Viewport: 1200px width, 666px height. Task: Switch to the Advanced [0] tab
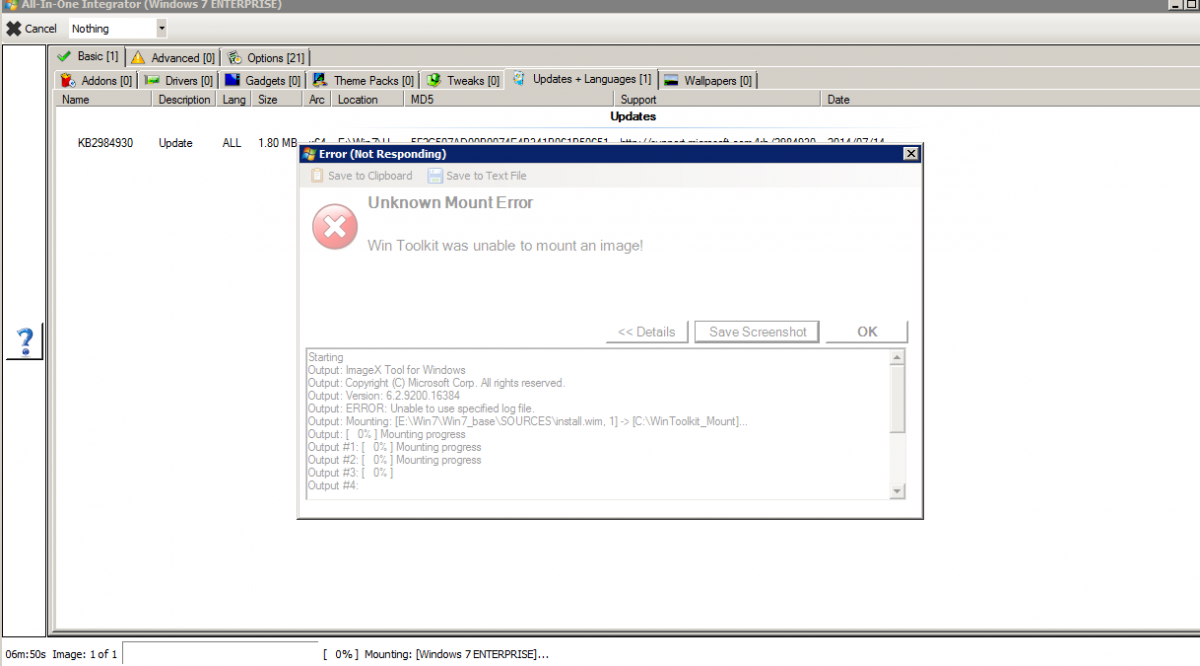point(172,58)
